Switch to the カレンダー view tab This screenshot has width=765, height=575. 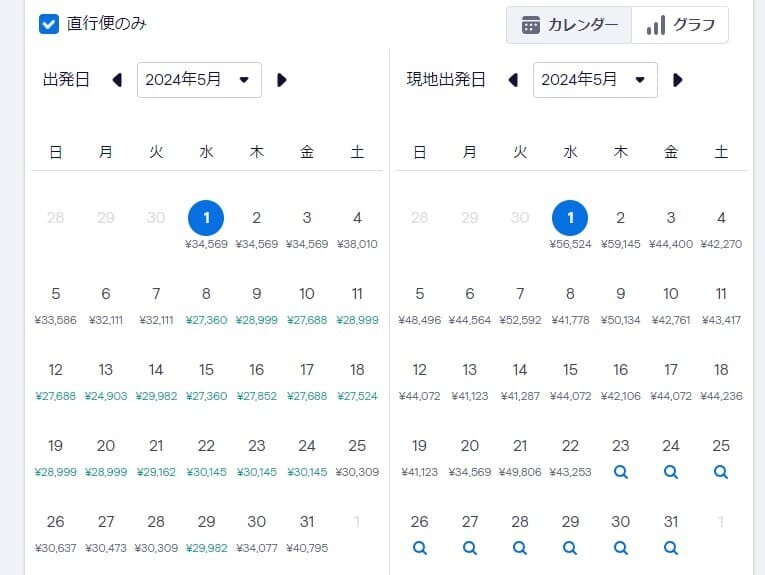(x=569, y=25)
